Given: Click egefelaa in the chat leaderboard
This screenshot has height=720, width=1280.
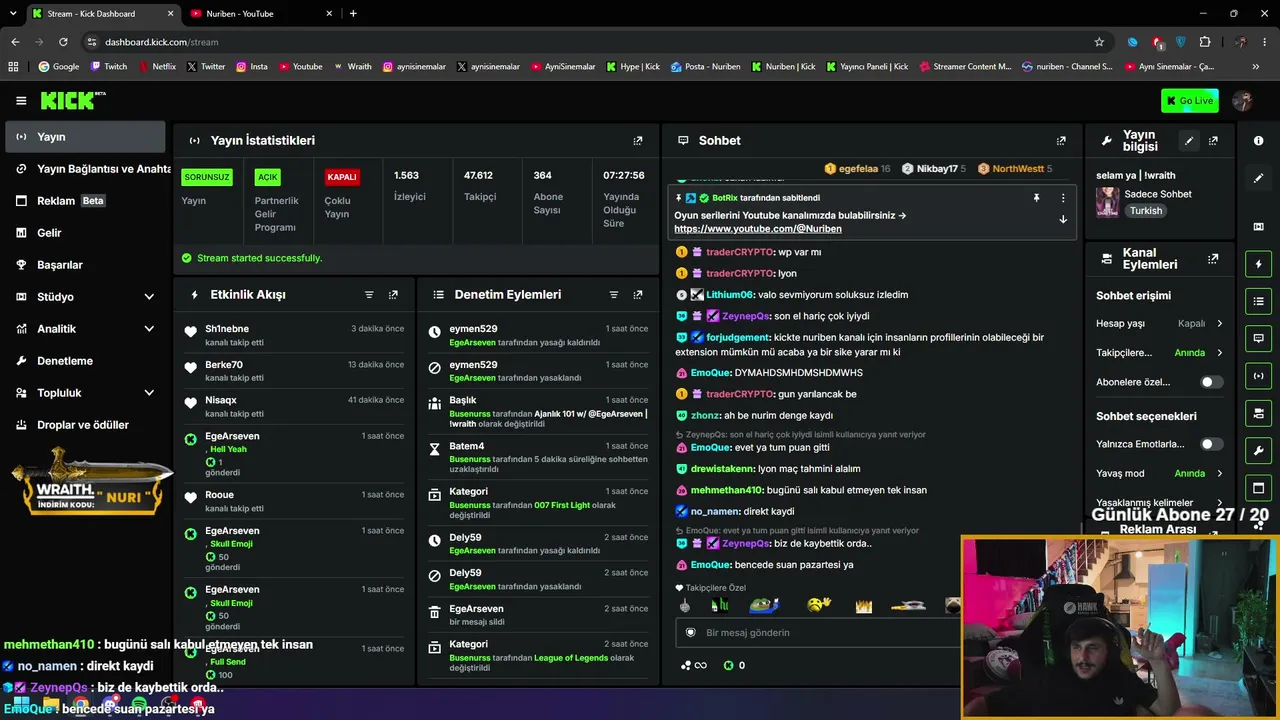Looking at the screenshot, I should (x=858, y=169).
